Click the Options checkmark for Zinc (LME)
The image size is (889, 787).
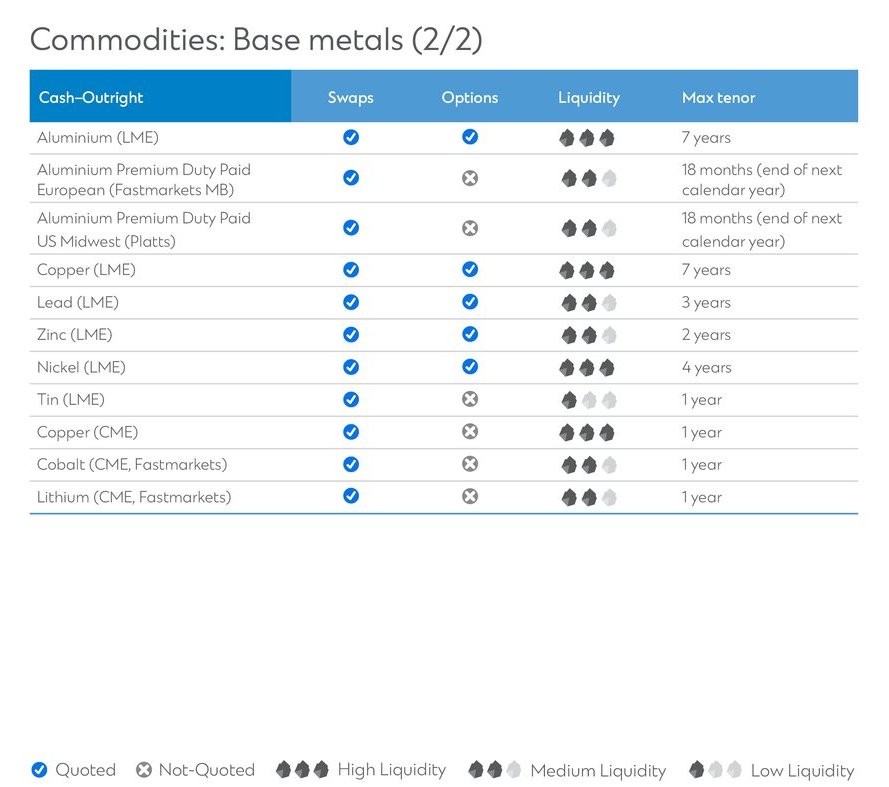[x=470, y=335]
